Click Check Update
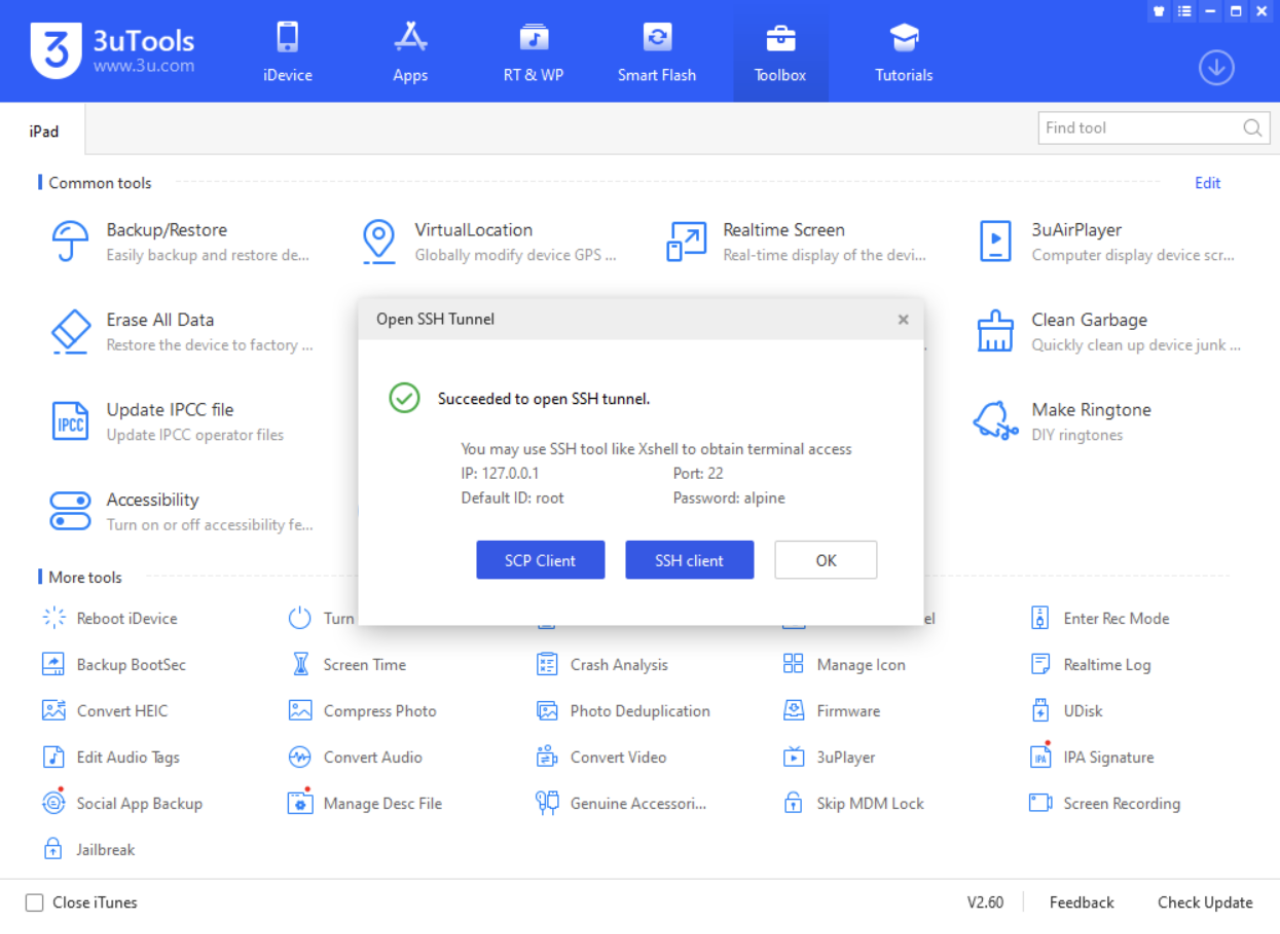The width and height of the screenshot is (1280, 934). click(1205, 903)
